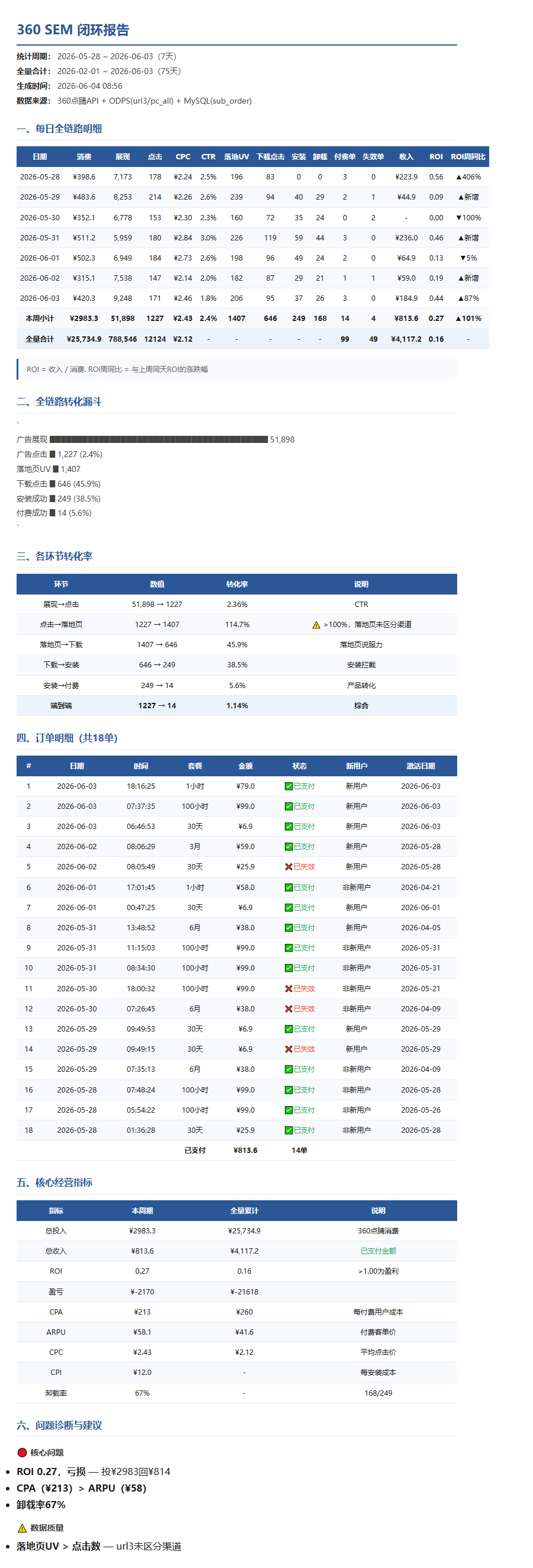The image size is (533, 1568).
Task: Click the funnel line 下载点击 646 (45.9%)
Action: click(x=59, y=484)
